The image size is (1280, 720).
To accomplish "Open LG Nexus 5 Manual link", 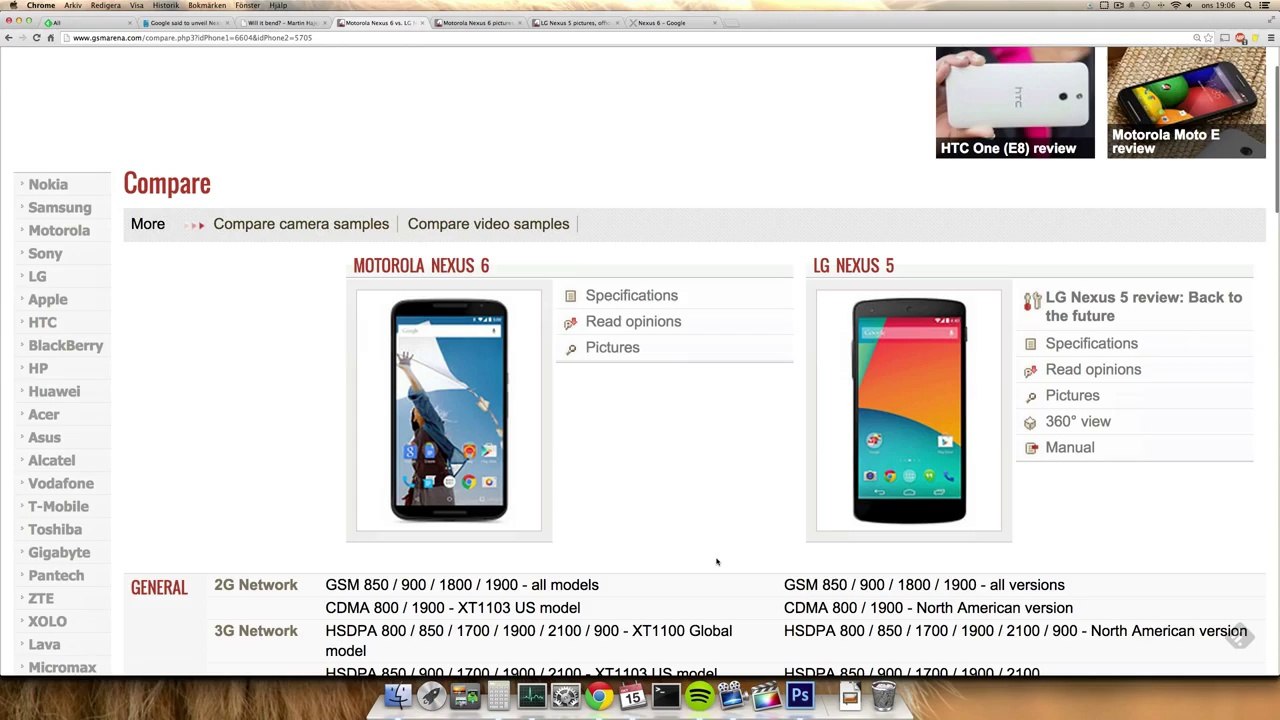I will coord(1069,448).
